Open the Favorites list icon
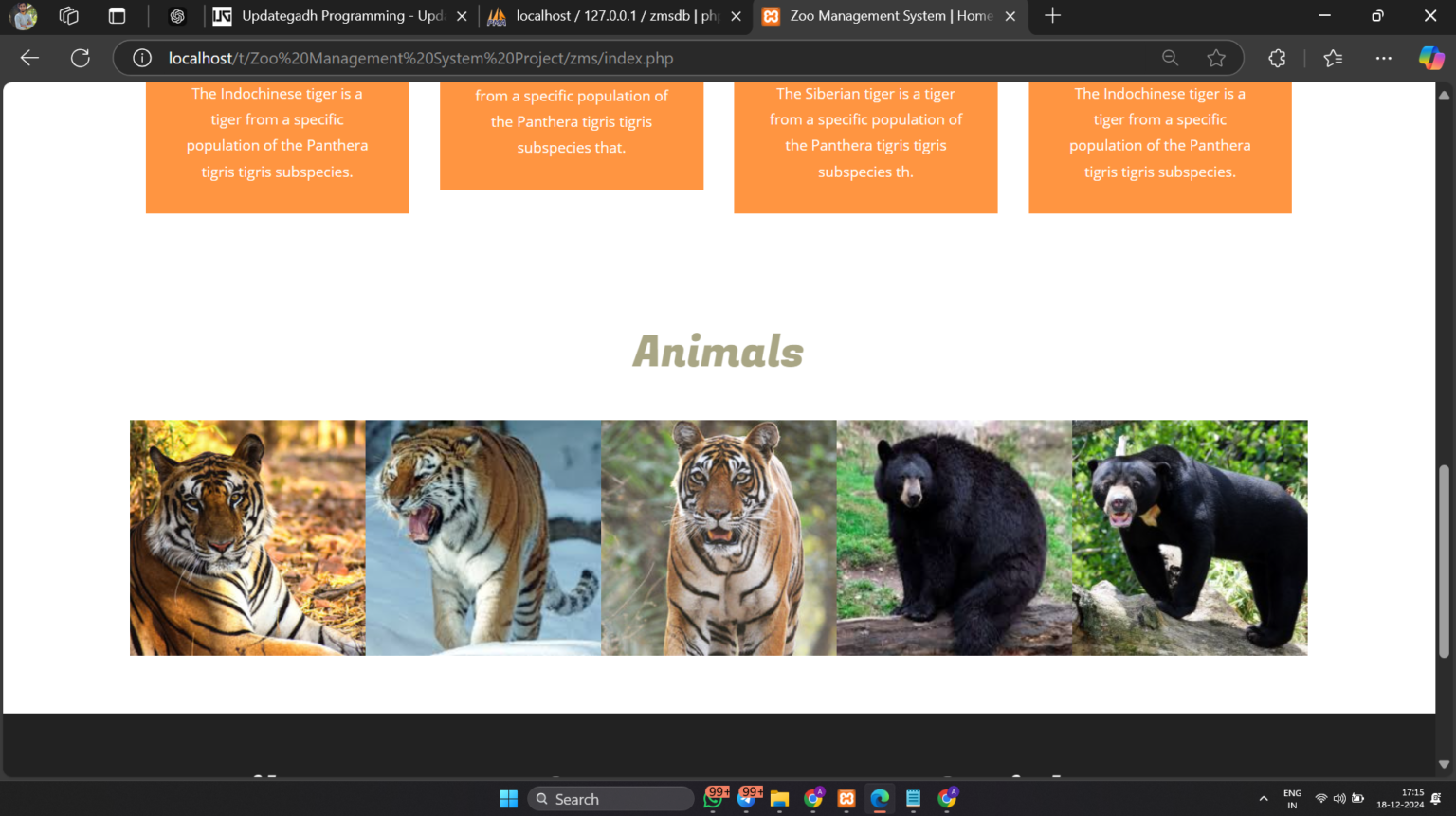Screen dimensions: 1456x816 click(x=1332, y=58)
